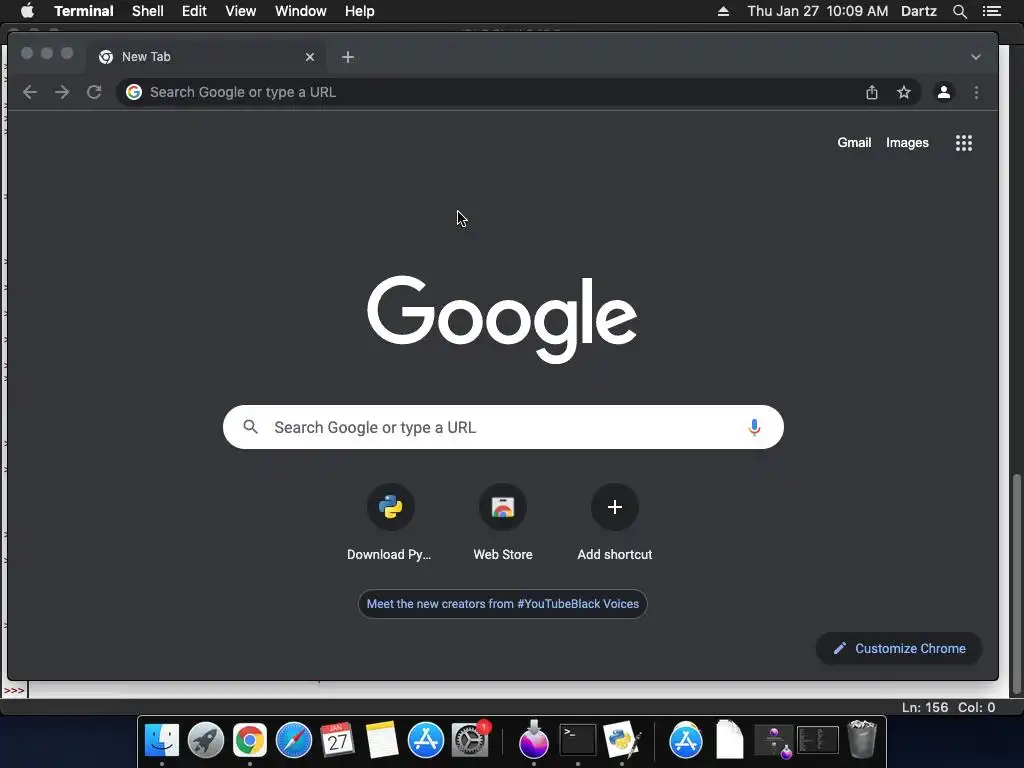Click the Chrome back arrow

29,92
